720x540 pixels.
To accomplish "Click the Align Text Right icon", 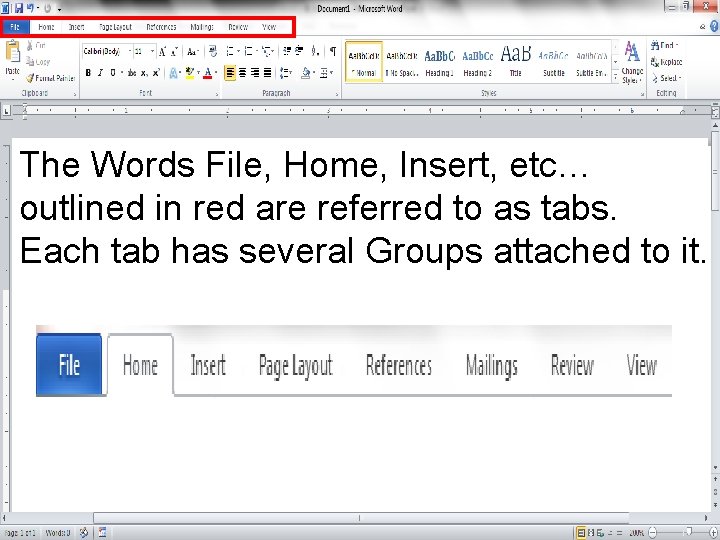I will (255, 73).
